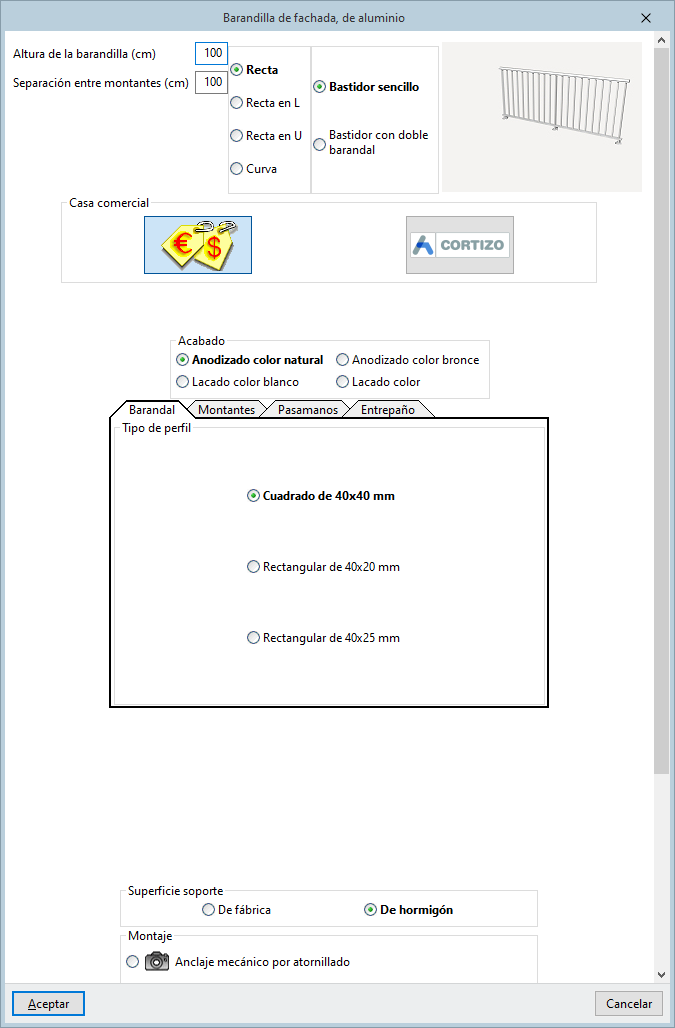675x1028 pixels.
Task: Open the Entrepaño tab
Action: tap(388, 410)
